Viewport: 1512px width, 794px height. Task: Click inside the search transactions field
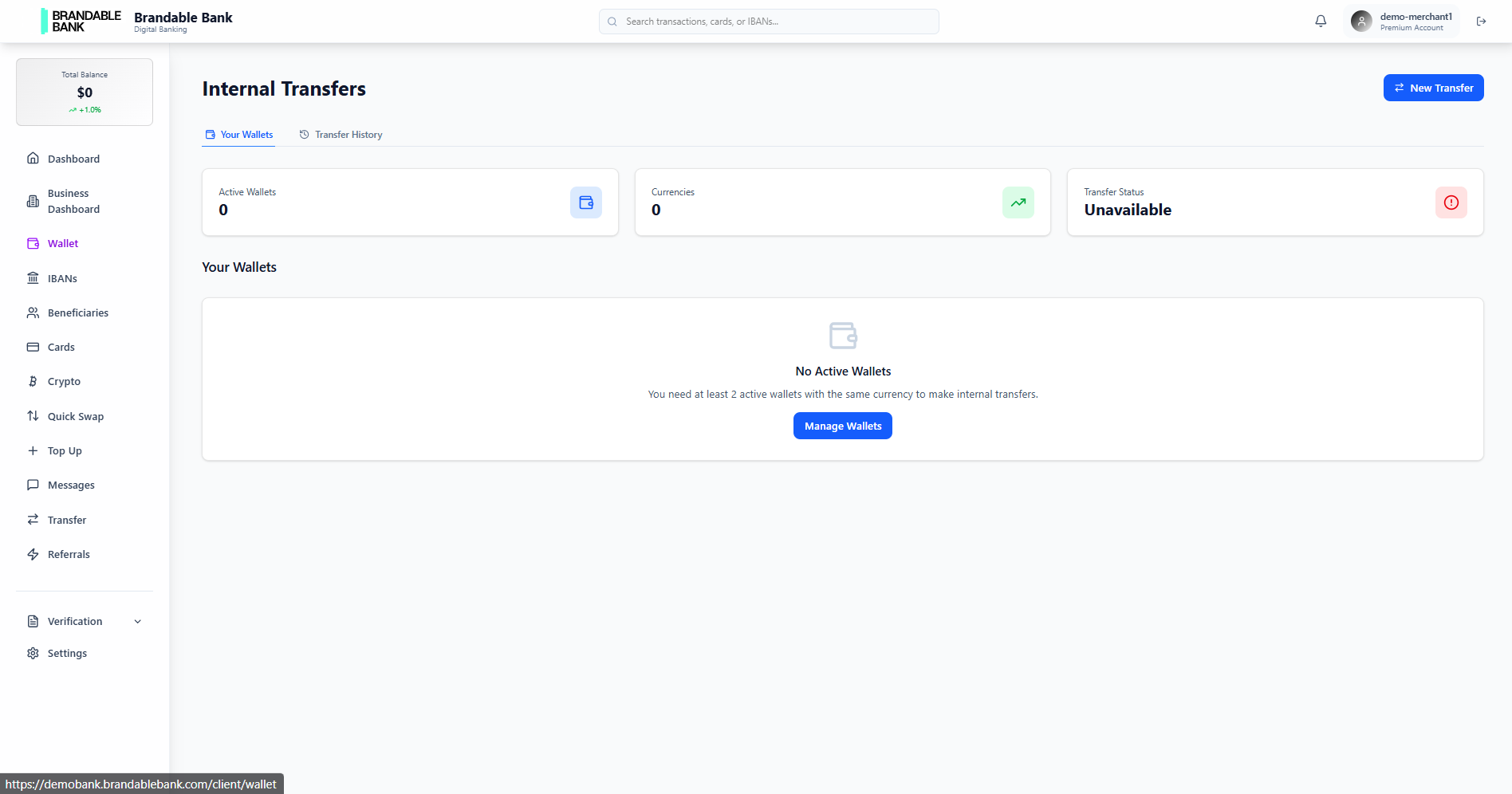click(x=768, y=21)
